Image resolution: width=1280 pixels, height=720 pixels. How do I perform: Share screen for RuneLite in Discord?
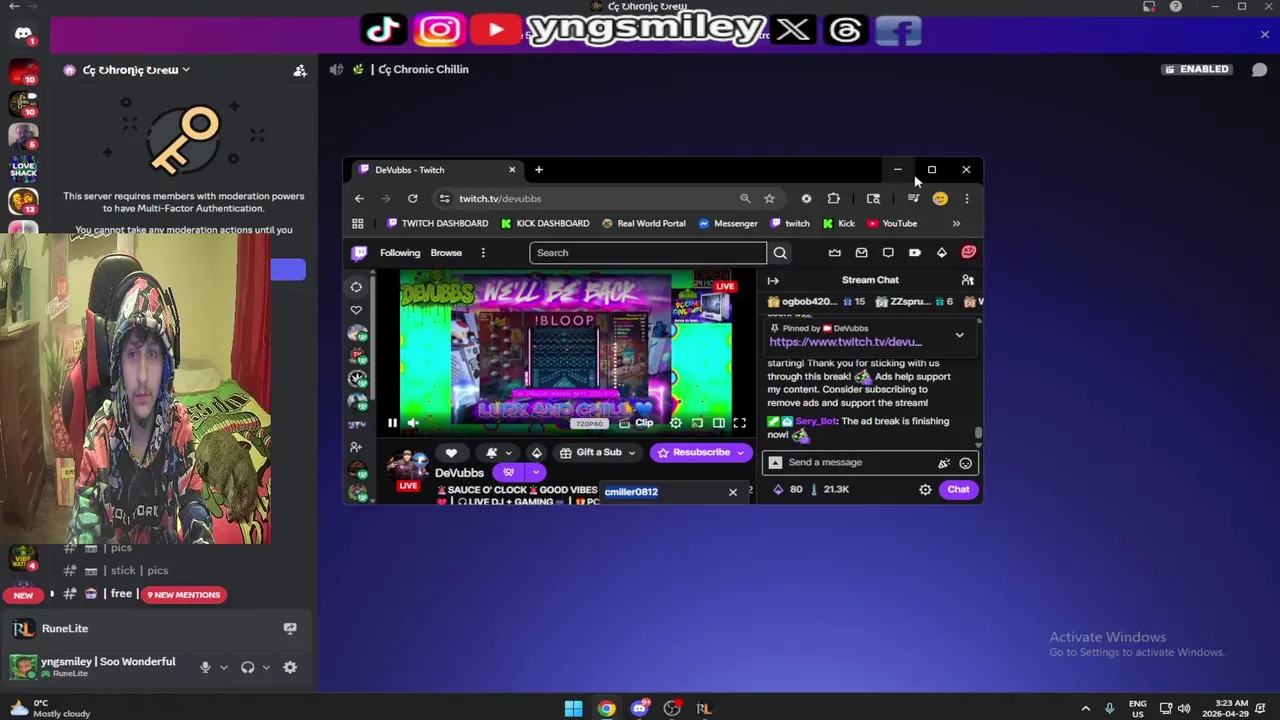pyautogui.click(x=290, y=628)
